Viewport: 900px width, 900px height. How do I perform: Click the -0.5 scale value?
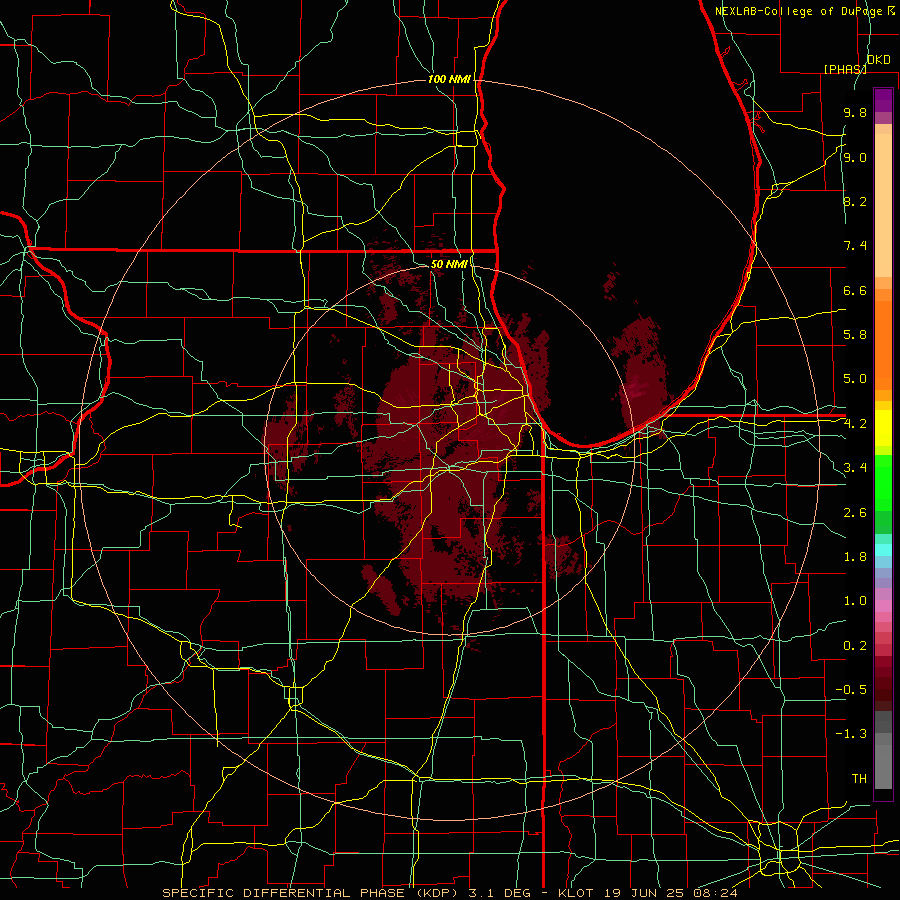click(851, 690)
